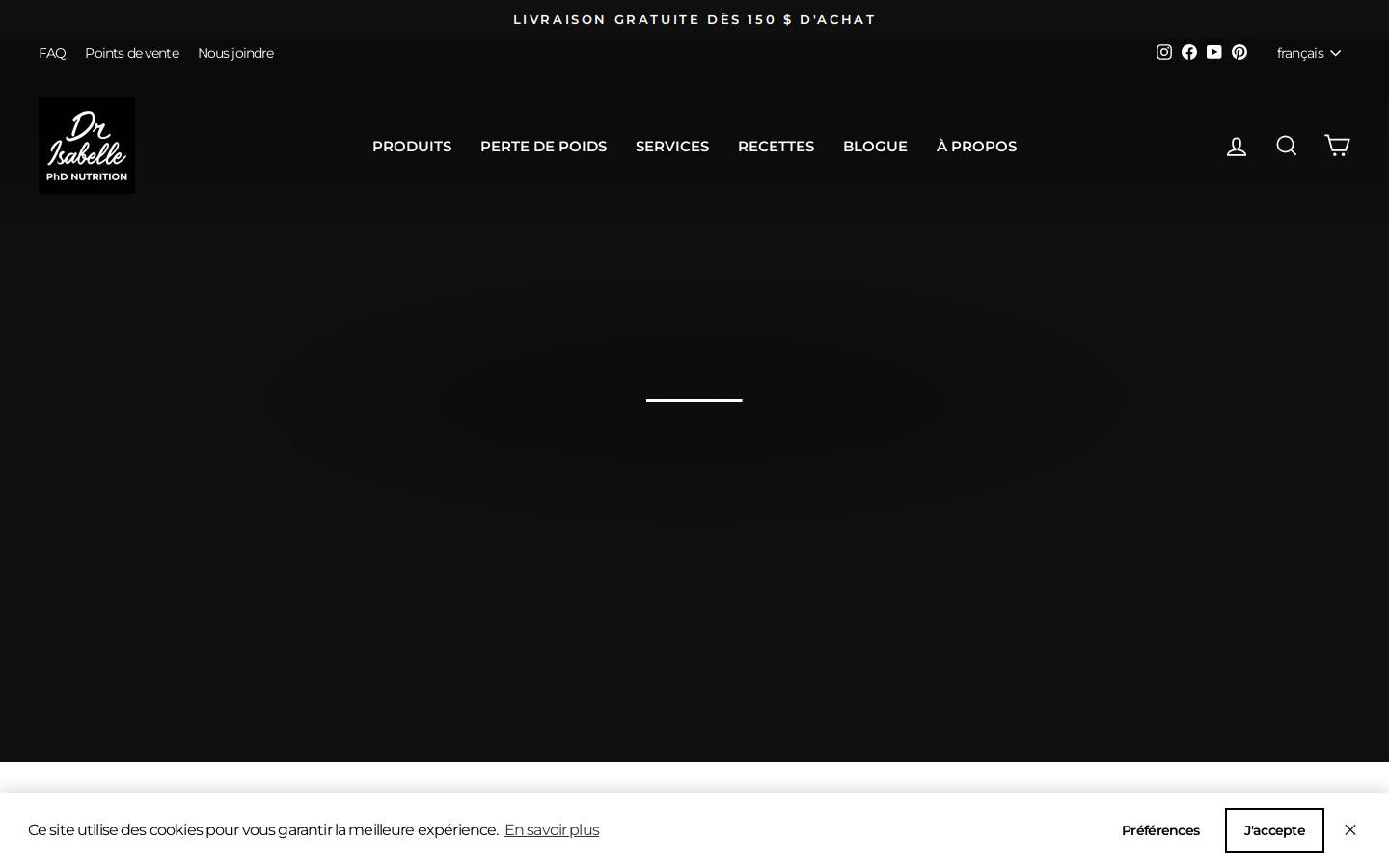Open Nous joindre contact link
1389x868 pixels.
[235, 53]
